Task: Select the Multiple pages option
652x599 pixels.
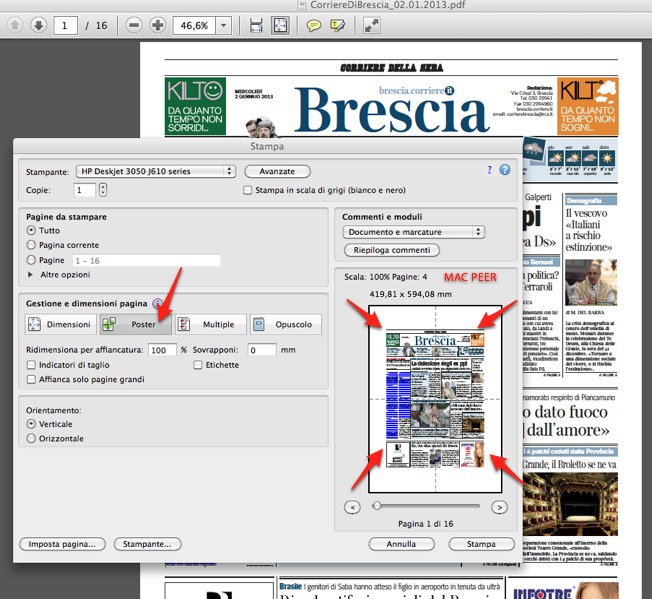Action: click(211, 324)
